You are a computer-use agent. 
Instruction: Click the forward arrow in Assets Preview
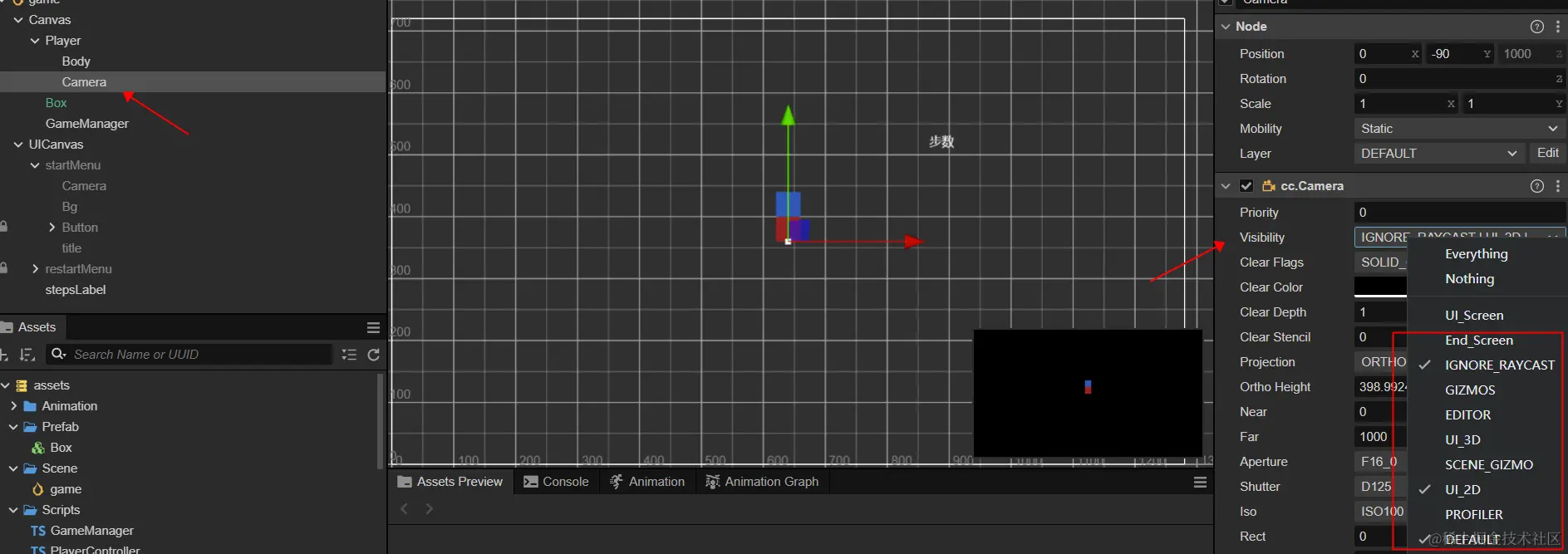click(430, 508)
